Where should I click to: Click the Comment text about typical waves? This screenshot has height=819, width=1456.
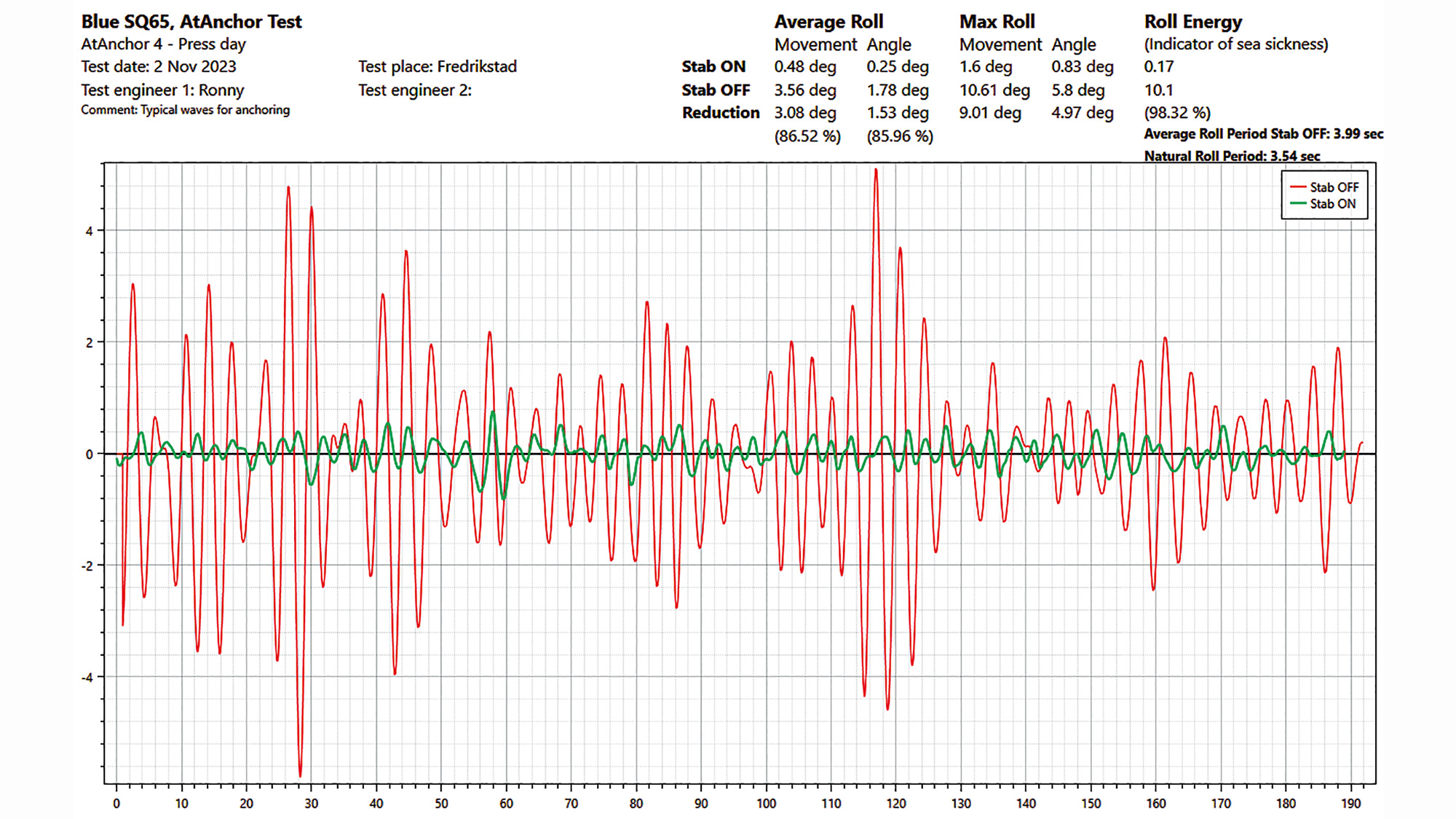point(185,110)
